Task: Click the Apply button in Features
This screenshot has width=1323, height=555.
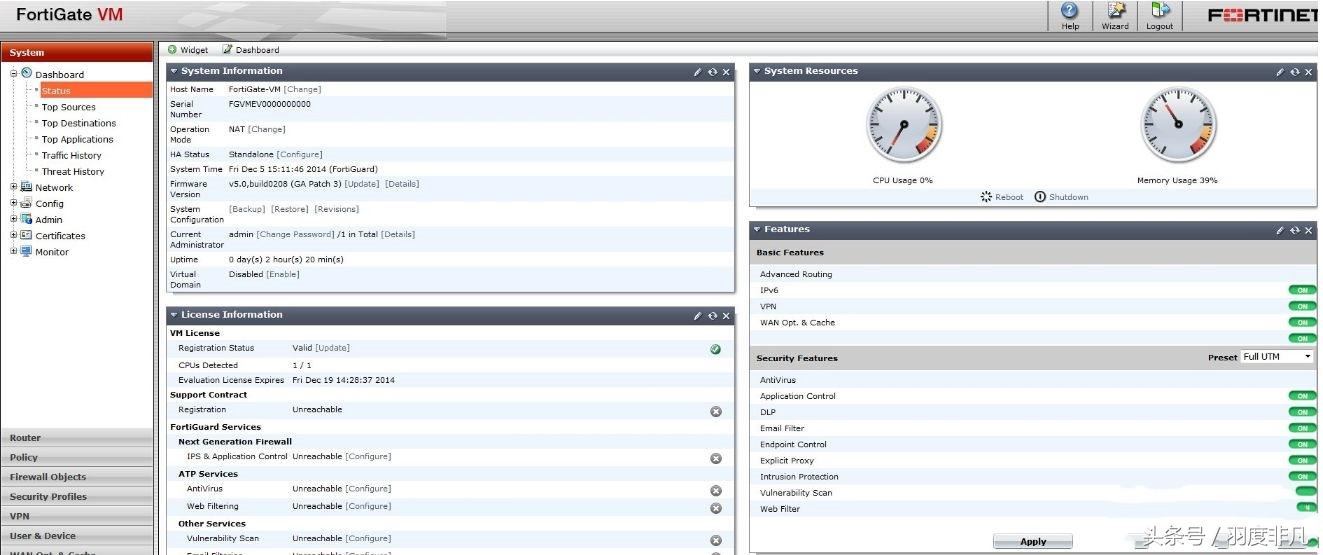Action: pyautogui.click(x=1032, y=542)
